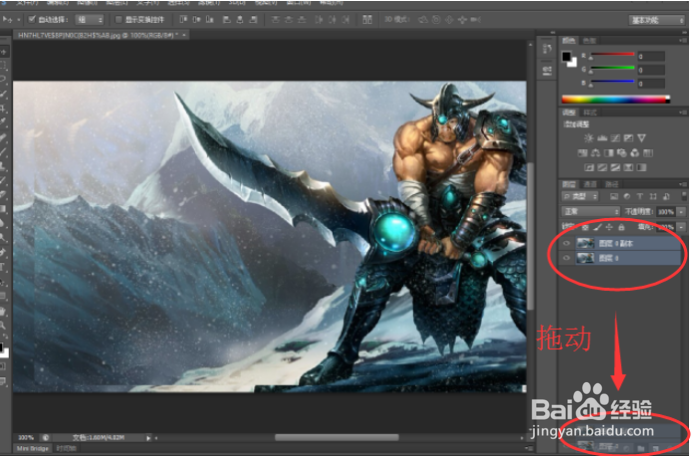Toggle Lock image pixels brush icon

(x=597, y=227)
